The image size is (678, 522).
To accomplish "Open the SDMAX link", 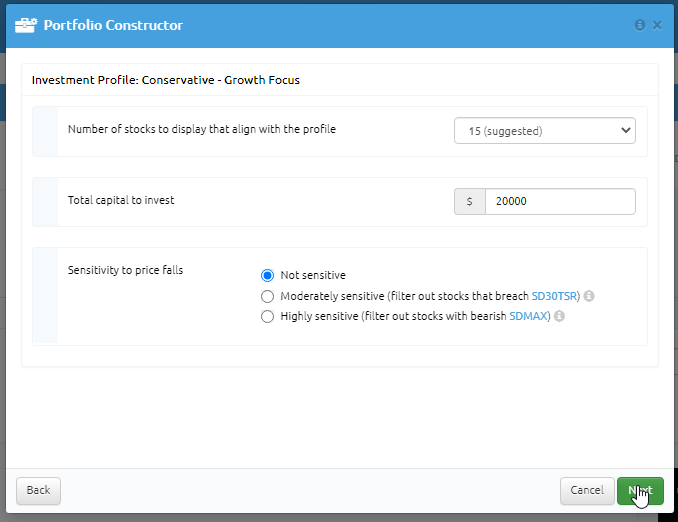I will click(x=528, y=316).
